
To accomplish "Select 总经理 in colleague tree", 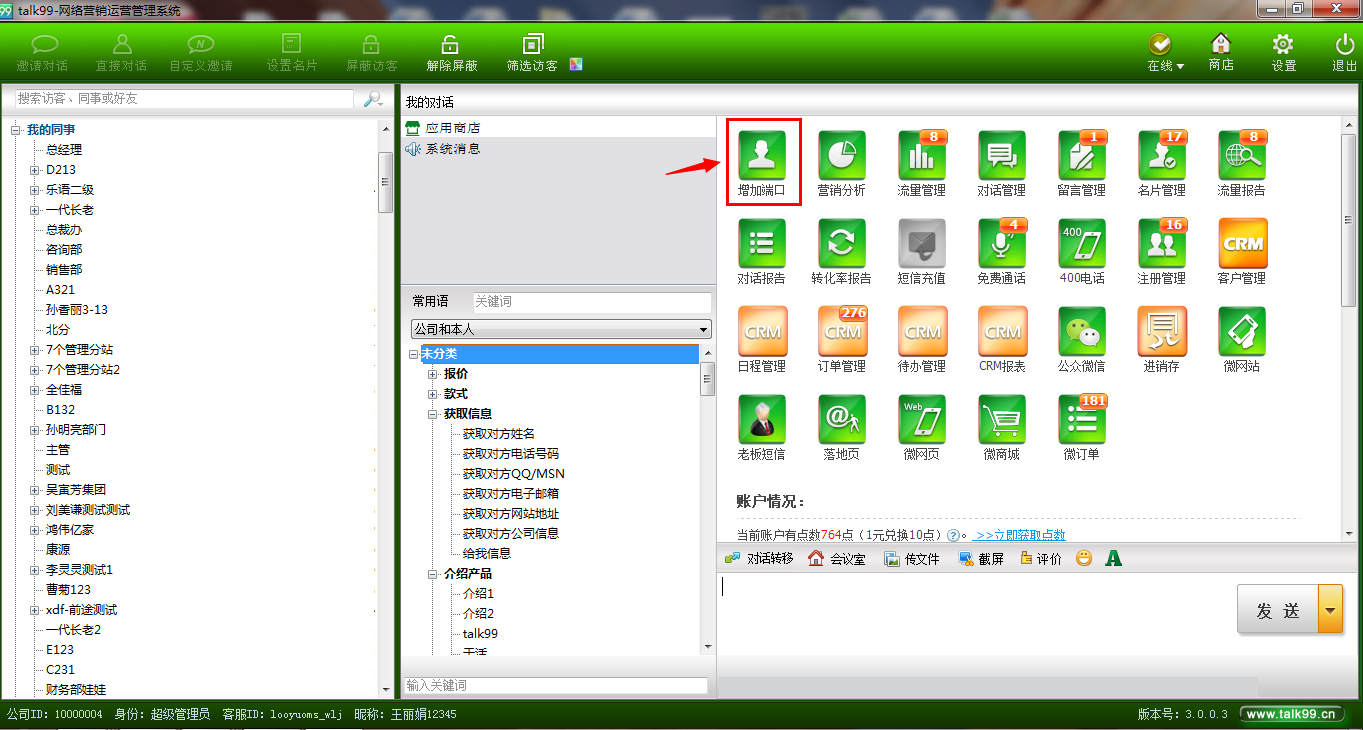I will 64,150.
